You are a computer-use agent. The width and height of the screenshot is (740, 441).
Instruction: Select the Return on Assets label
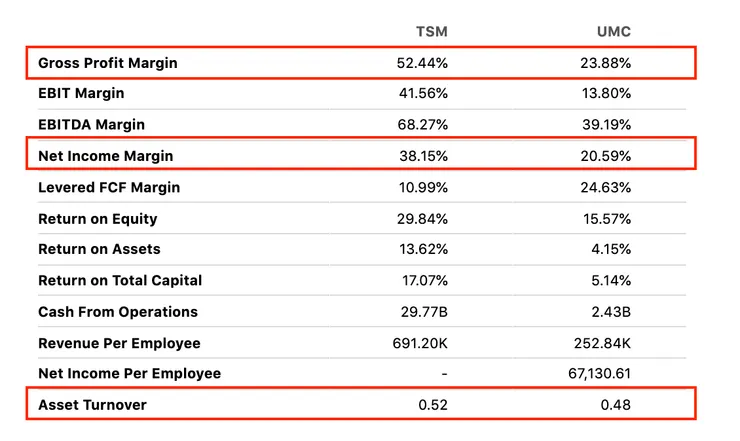pyautogui.click(x=99, y=249)
